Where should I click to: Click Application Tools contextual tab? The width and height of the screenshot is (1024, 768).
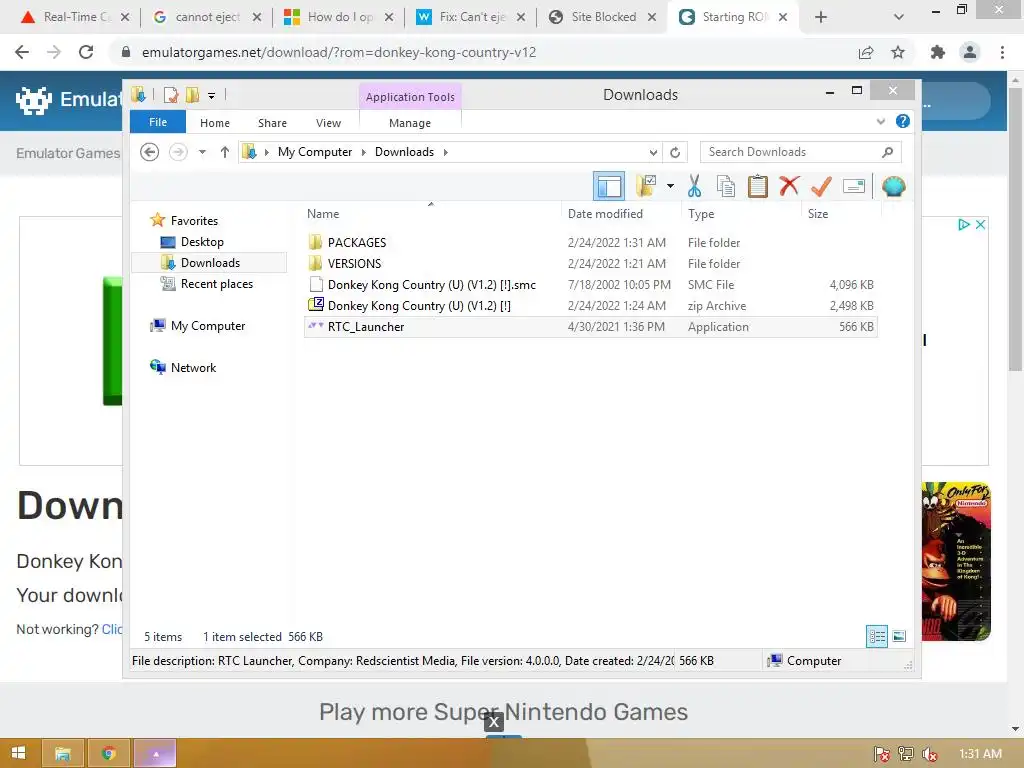[410, 97]
